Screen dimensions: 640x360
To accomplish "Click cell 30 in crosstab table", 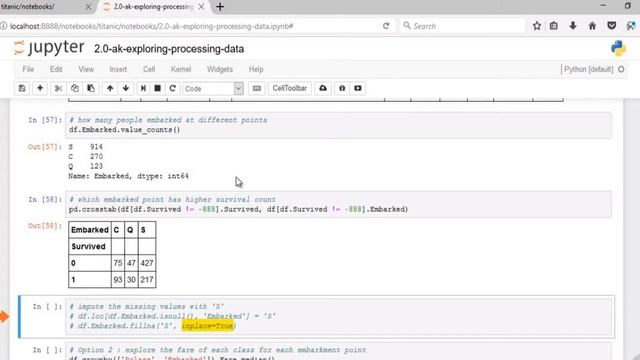I will [x=131, y=280].
